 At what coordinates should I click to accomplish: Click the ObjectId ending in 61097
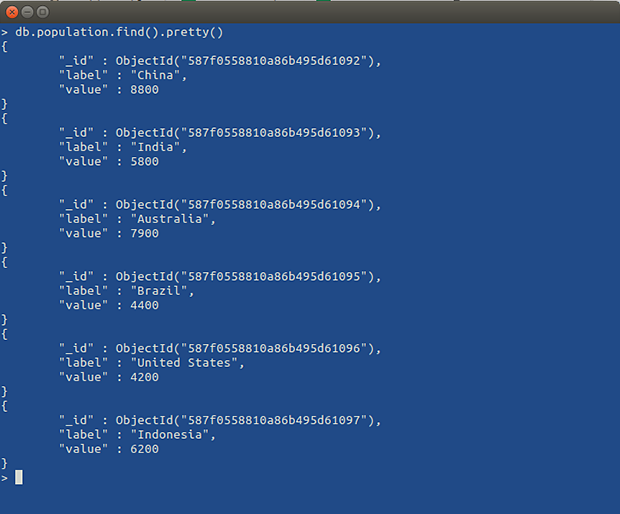(x=248, y=421)
